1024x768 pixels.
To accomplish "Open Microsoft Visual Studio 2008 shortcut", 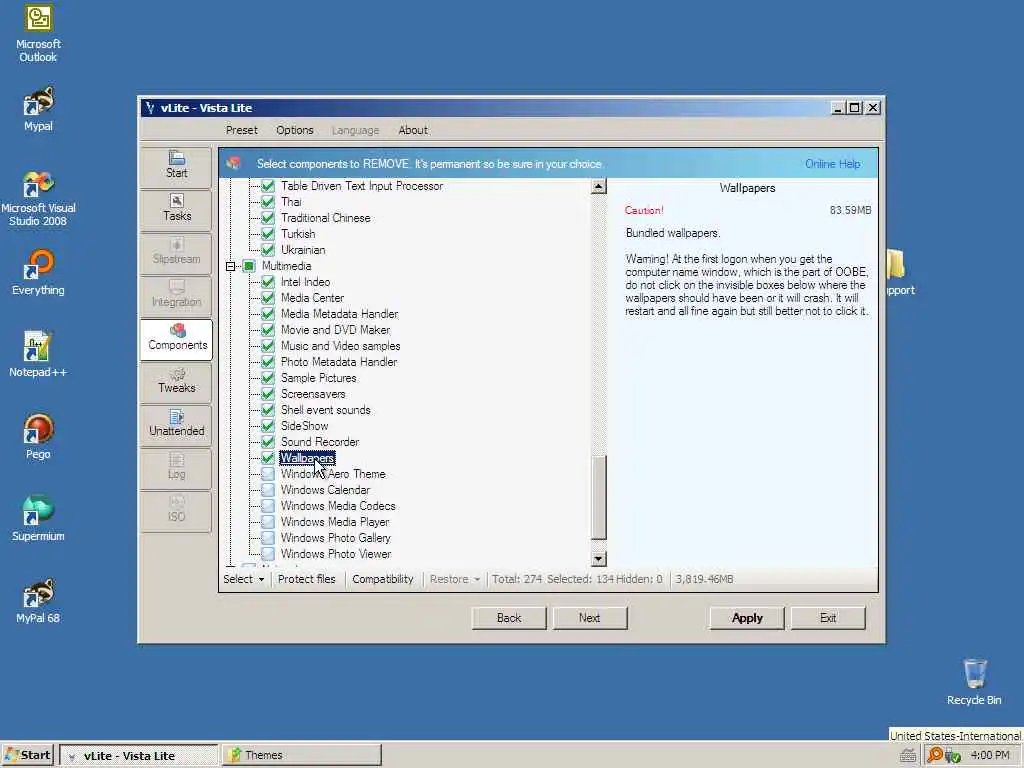I will [x=38, y=198].
